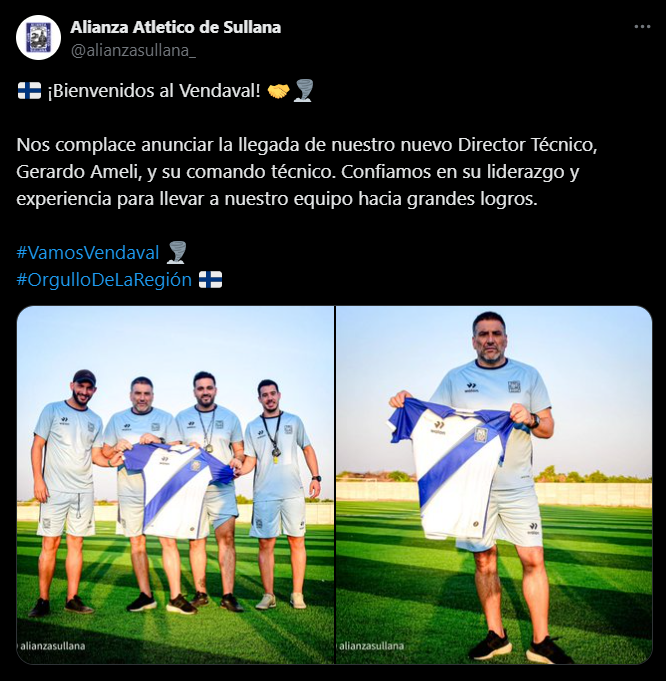Click the tornado emoji beside the handshake
The width and height of the screenshot is (666, 681).
[304, 91]
